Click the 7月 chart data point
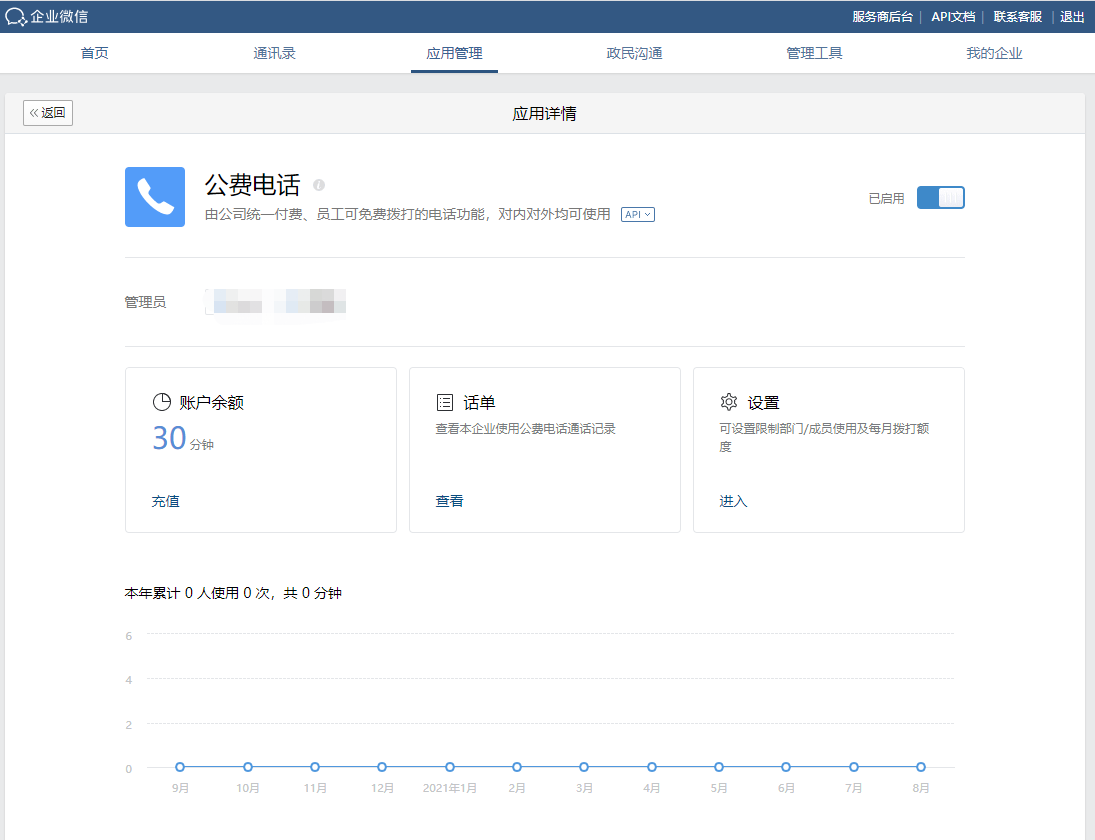The height and width of the screenshot is (840, 1095). pos(853,767)
